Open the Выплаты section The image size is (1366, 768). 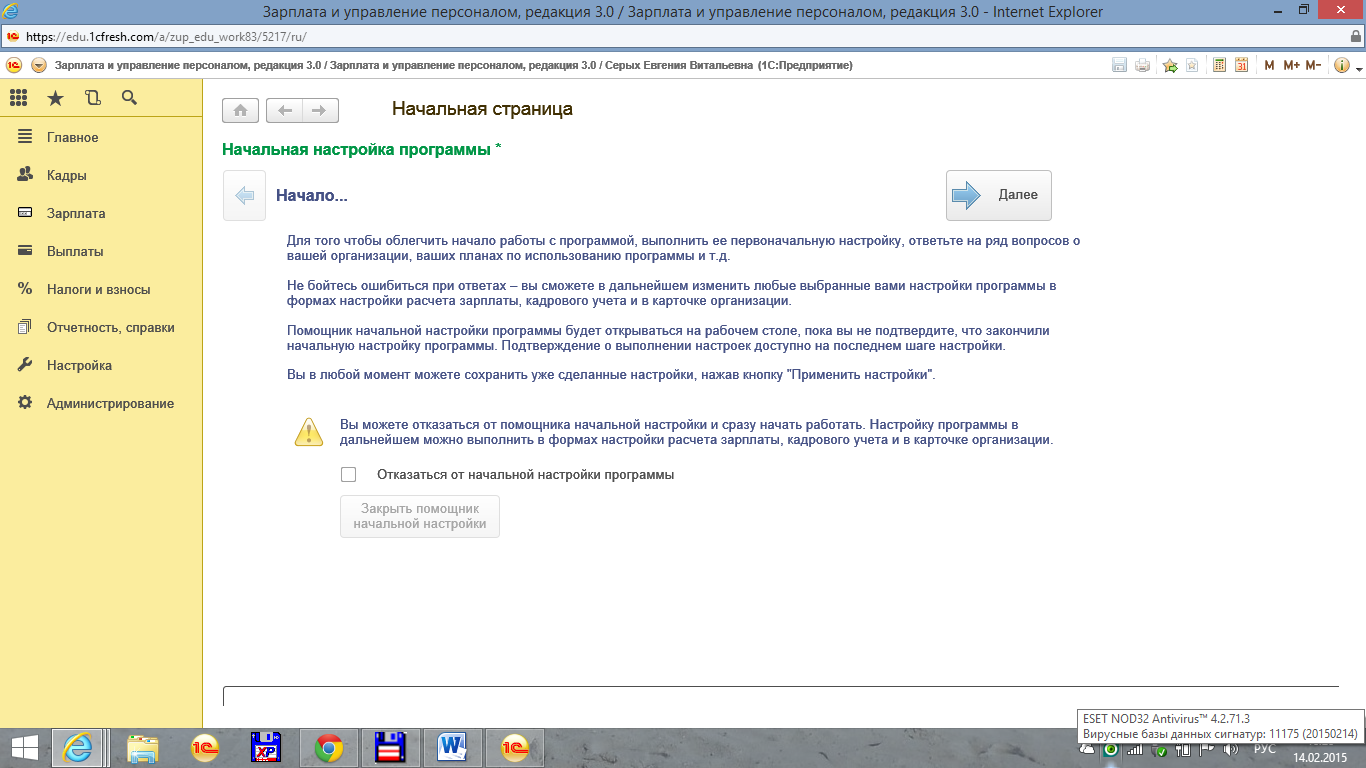(x=75, y=251)
